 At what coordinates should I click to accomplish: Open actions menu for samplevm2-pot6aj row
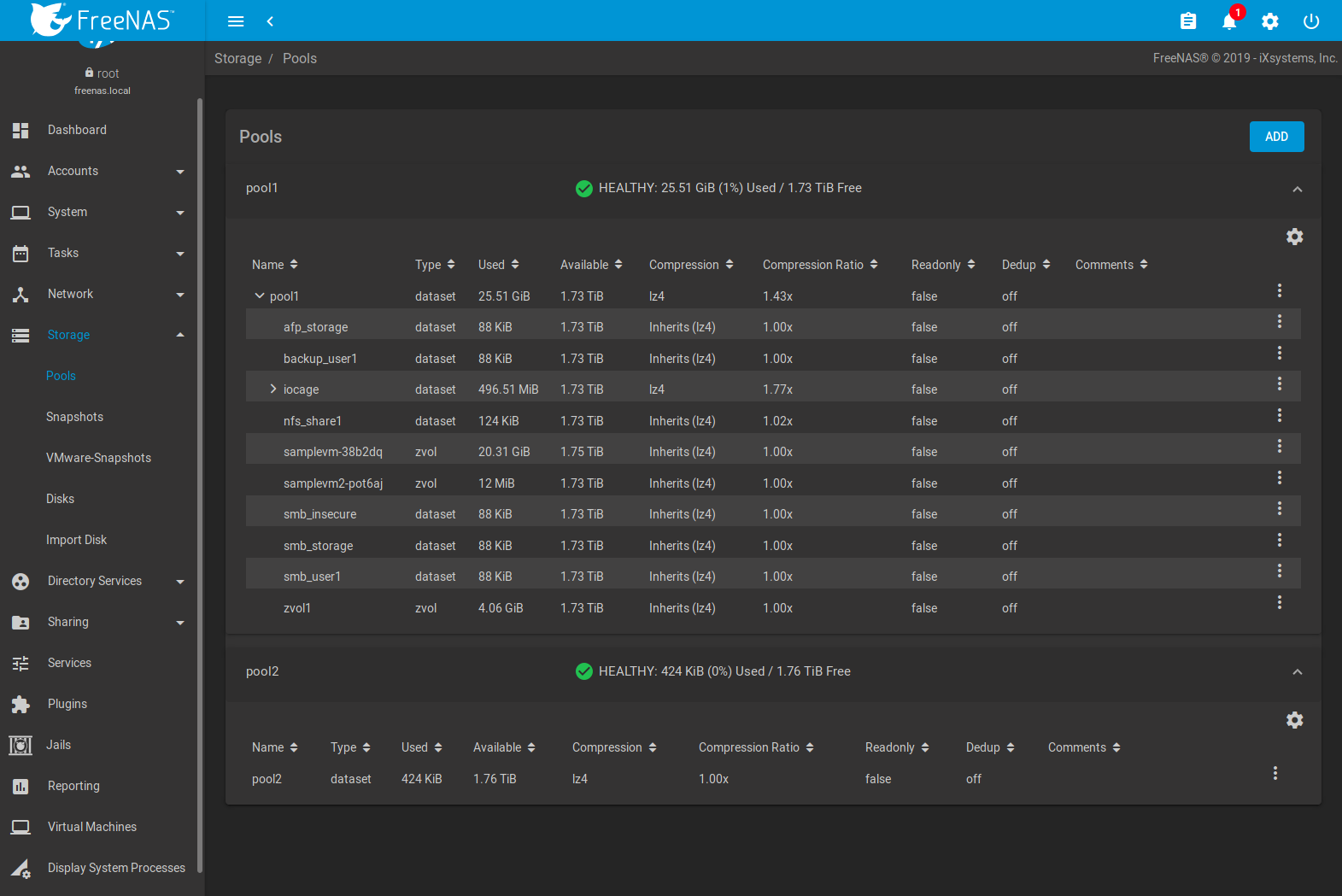coord(1280,477)
